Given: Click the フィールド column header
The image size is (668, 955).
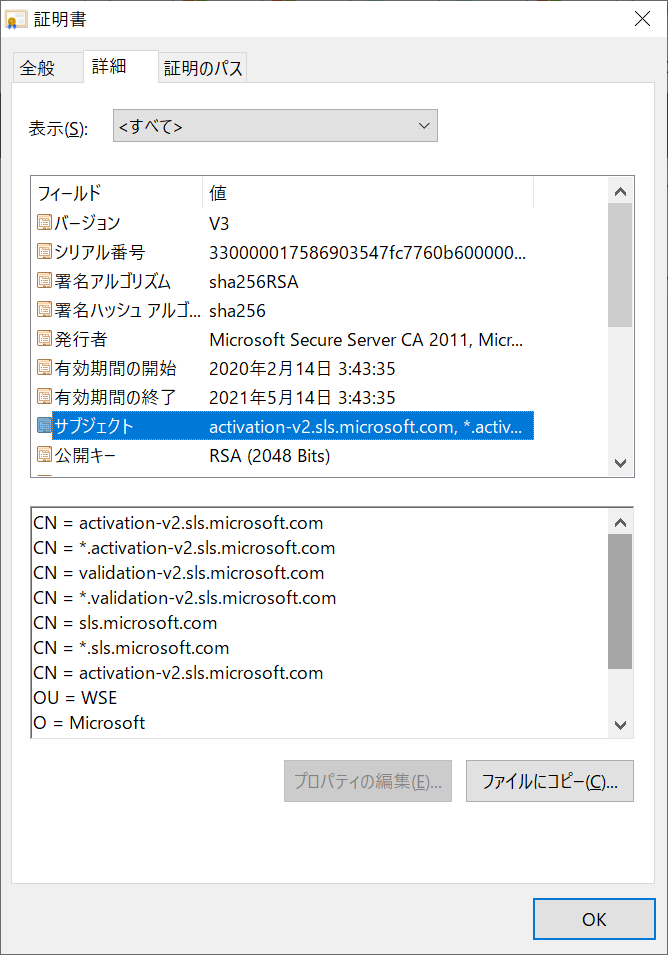Looking at the screenshot, I should click(x=116, y=193).
